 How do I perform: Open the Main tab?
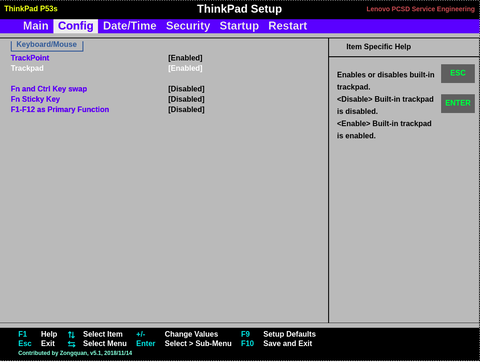pos(36,26)
